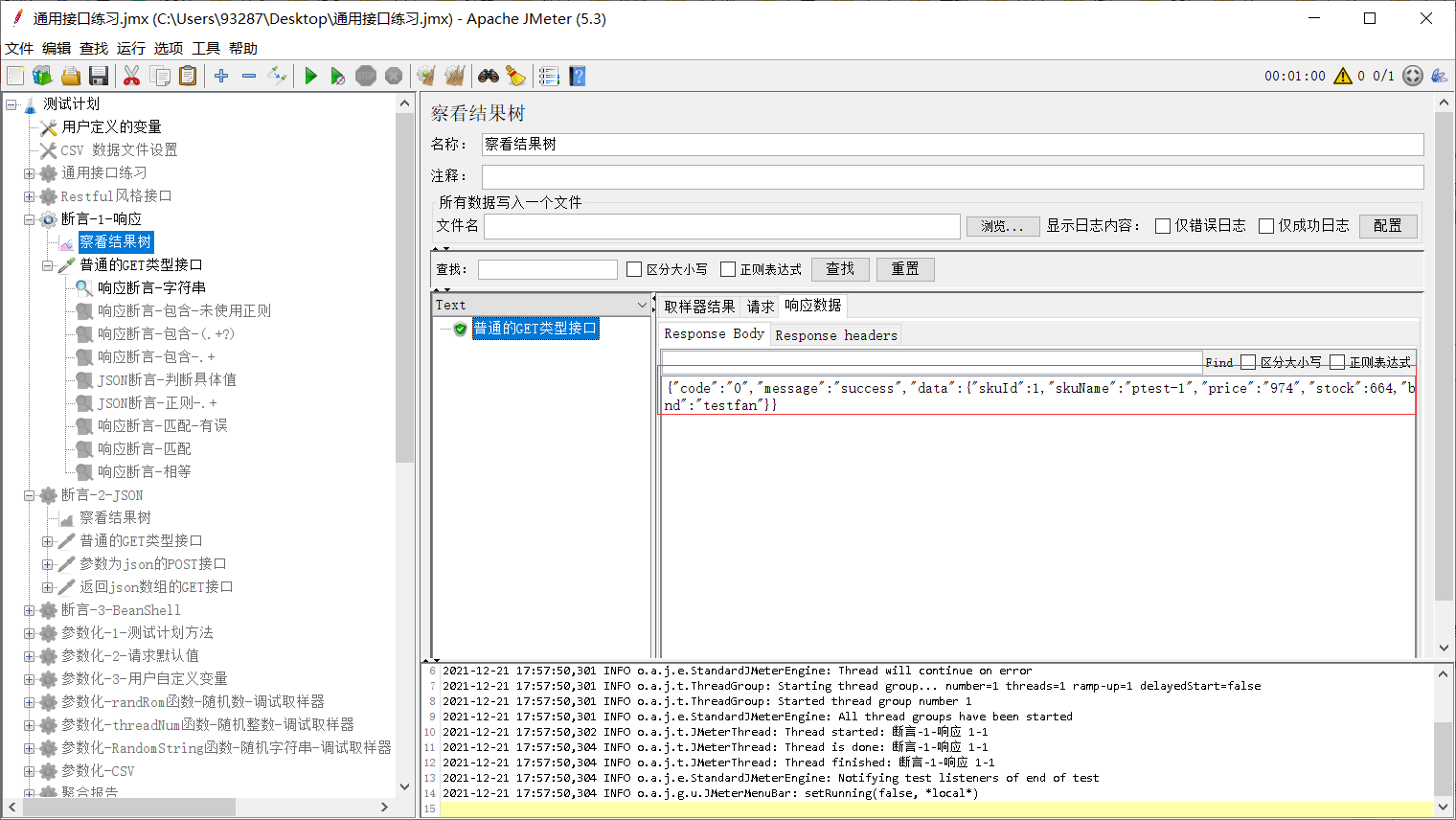
Task: Click the Shutdown threads toolbar icon
Action: [394, 76]
